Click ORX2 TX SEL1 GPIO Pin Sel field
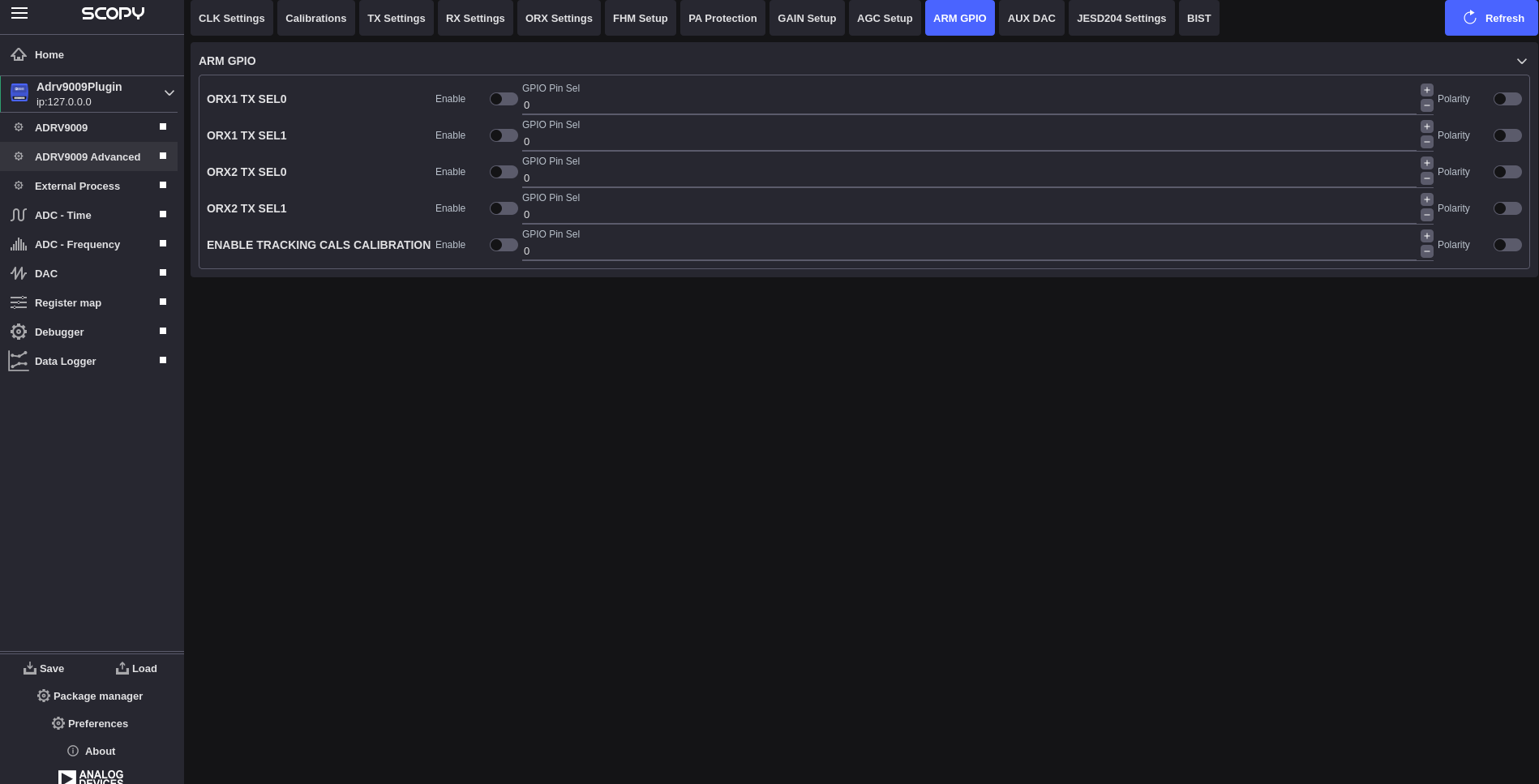Screen dimensions: 1539x784 tap(969, 215)
